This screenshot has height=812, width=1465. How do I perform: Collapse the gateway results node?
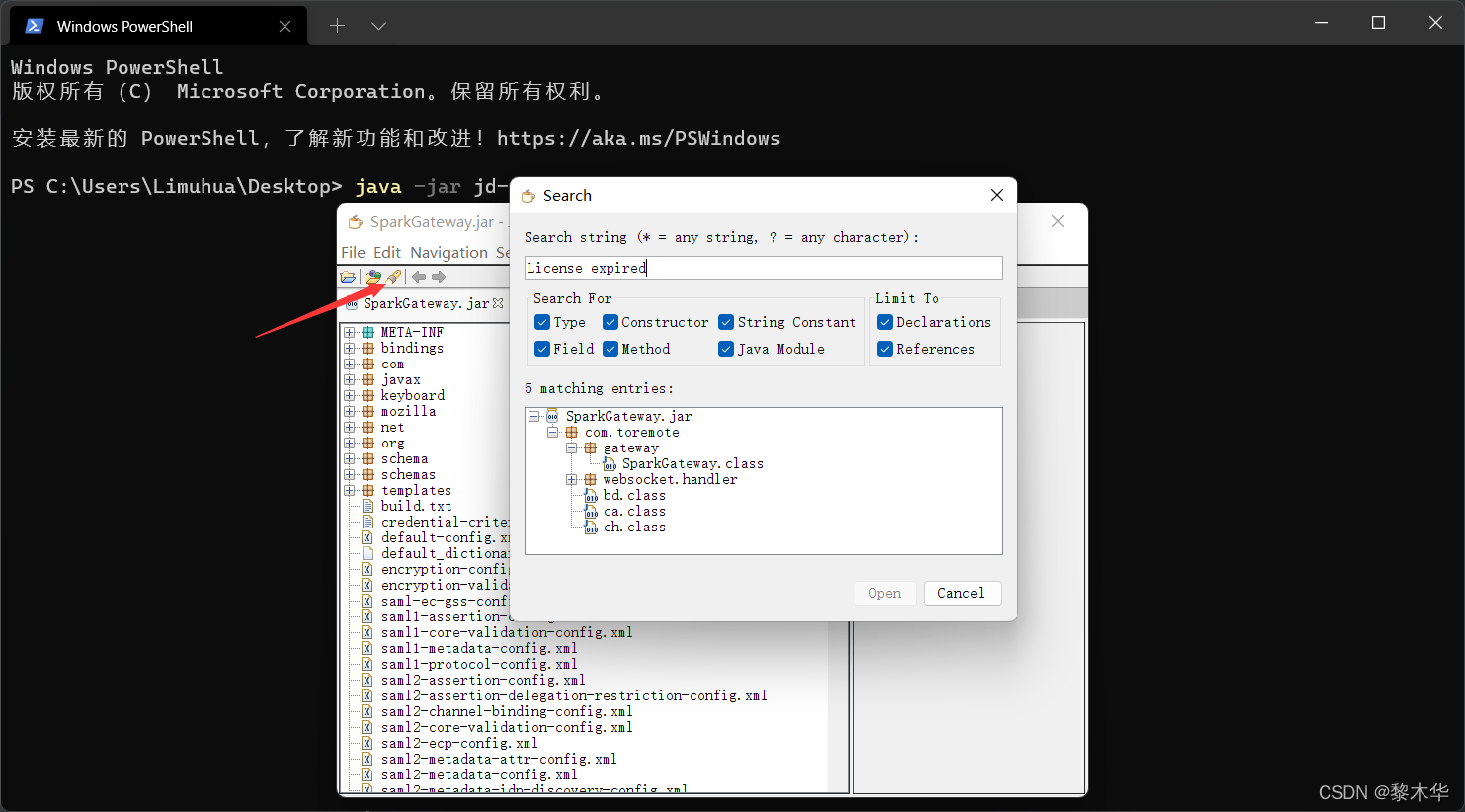[571, 447]
